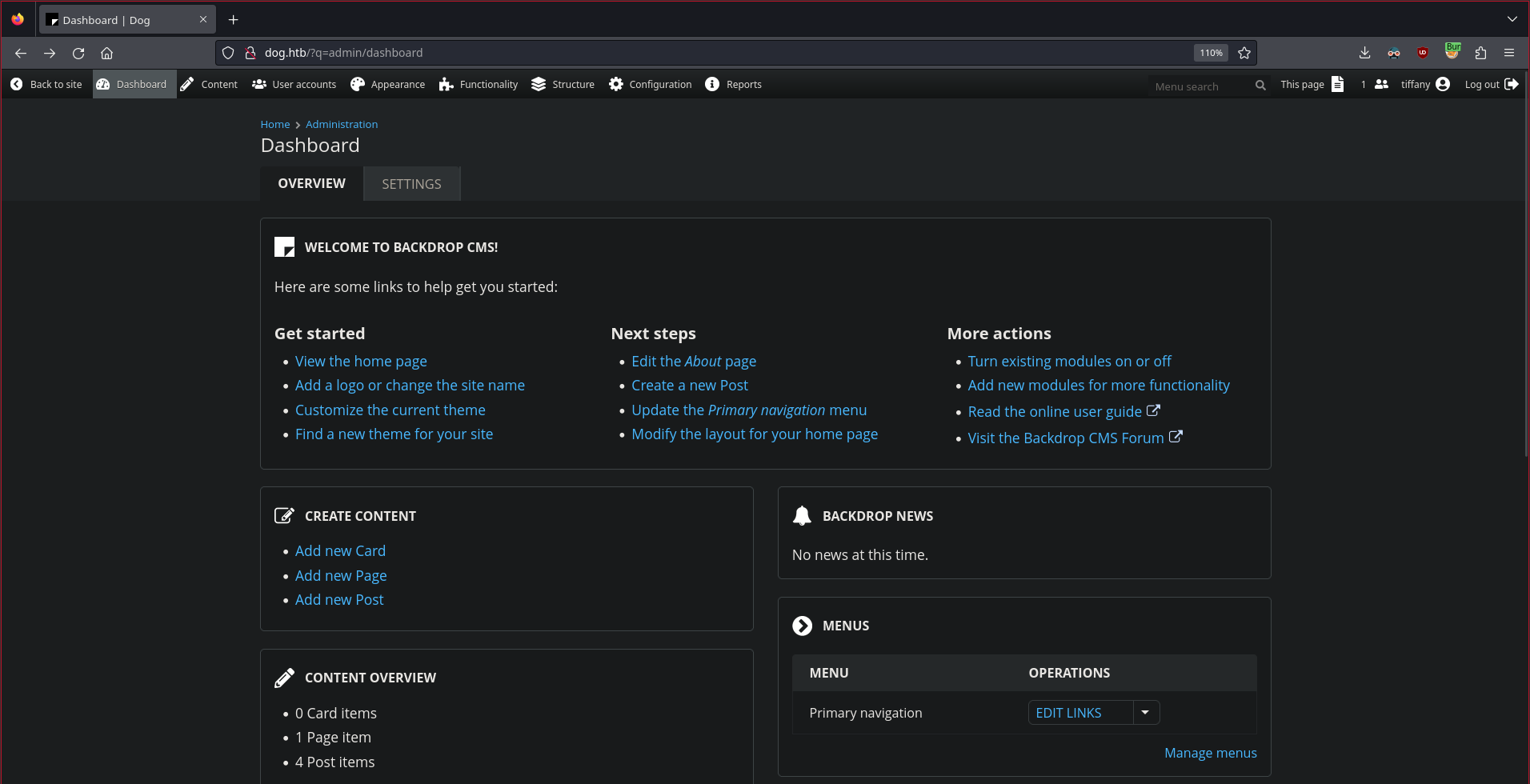Close the Dashboard | Dog tab
Viewport: 1530px width, 784px height.
(203, 20)
